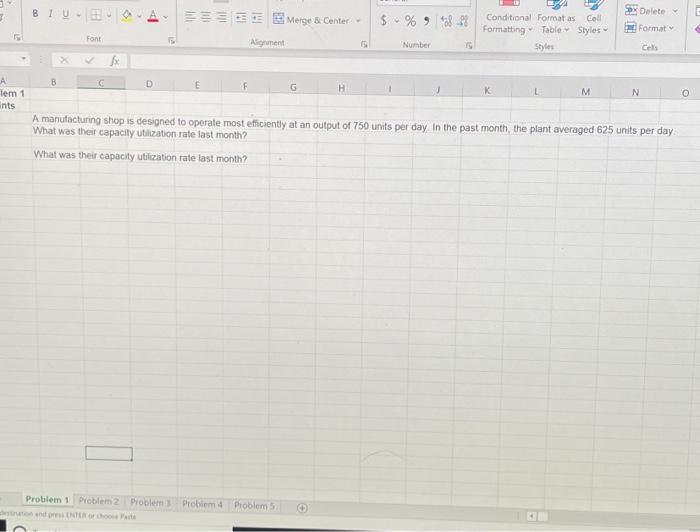Open the Number format dialog launcher
The height and width of the screenshot is (532, 700).
coord(469,46)
